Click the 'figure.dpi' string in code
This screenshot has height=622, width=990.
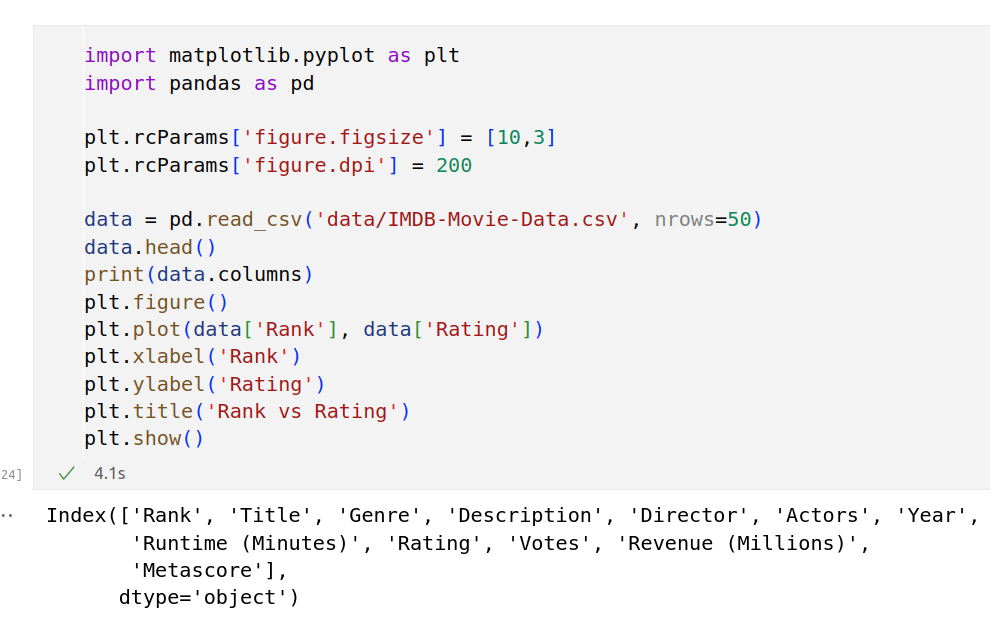(312, 165)
